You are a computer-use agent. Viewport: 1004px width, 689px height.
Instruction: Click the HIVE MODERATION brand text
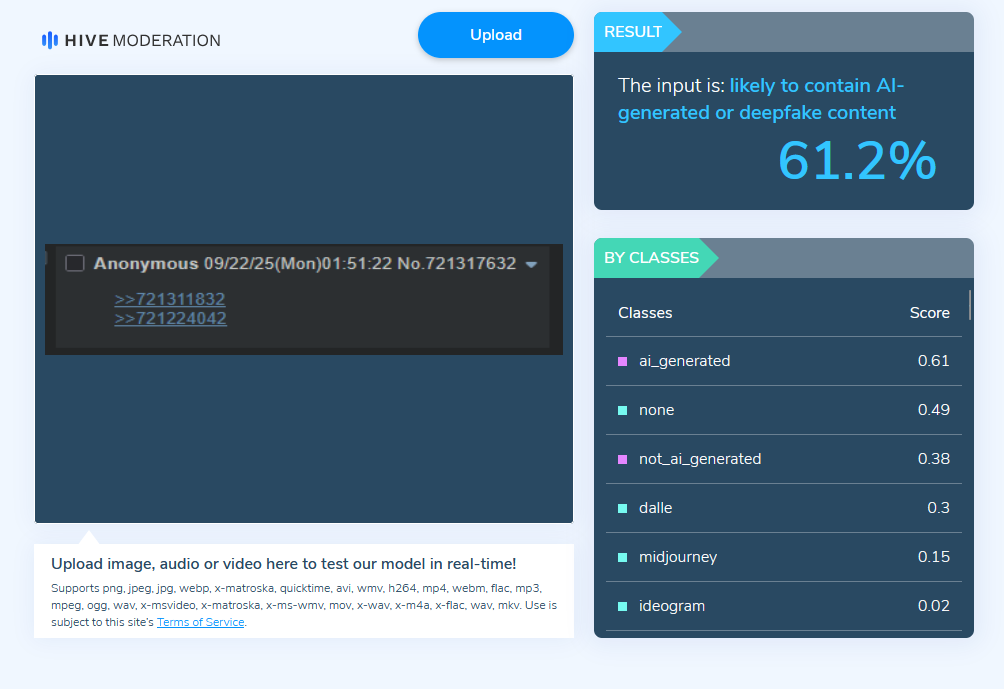pyautogui.click(x=143, y=40)
